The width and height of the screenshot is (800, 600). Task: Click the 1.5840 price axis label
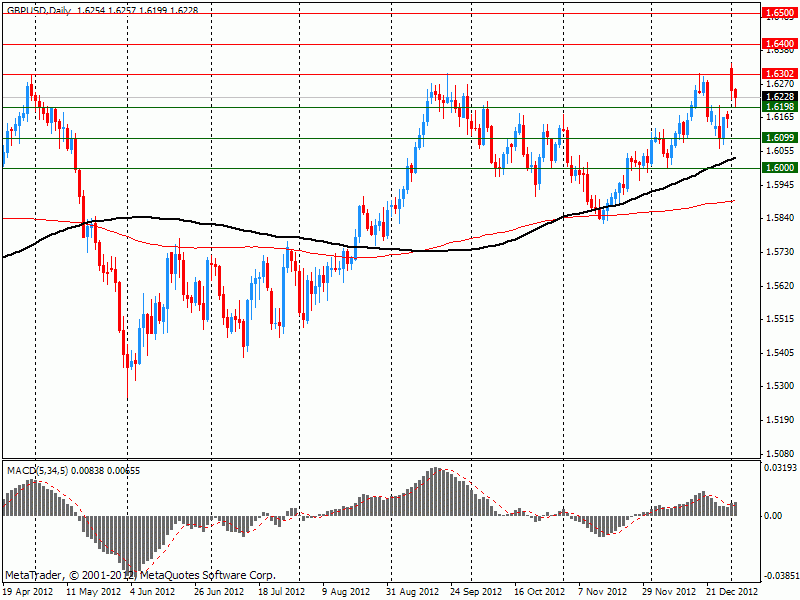click(779, 218)
